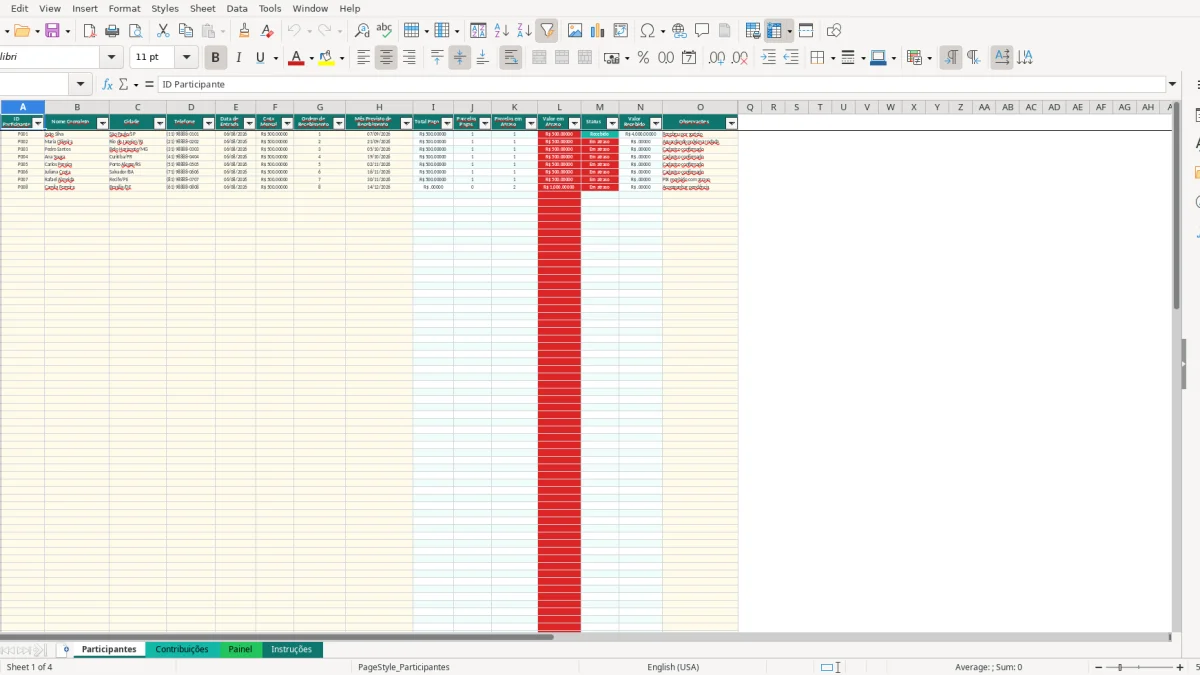Screen dimensions: 1200x675
Task: Toggle Left-to-Right paragraph direction
Action: click(951, 58)
